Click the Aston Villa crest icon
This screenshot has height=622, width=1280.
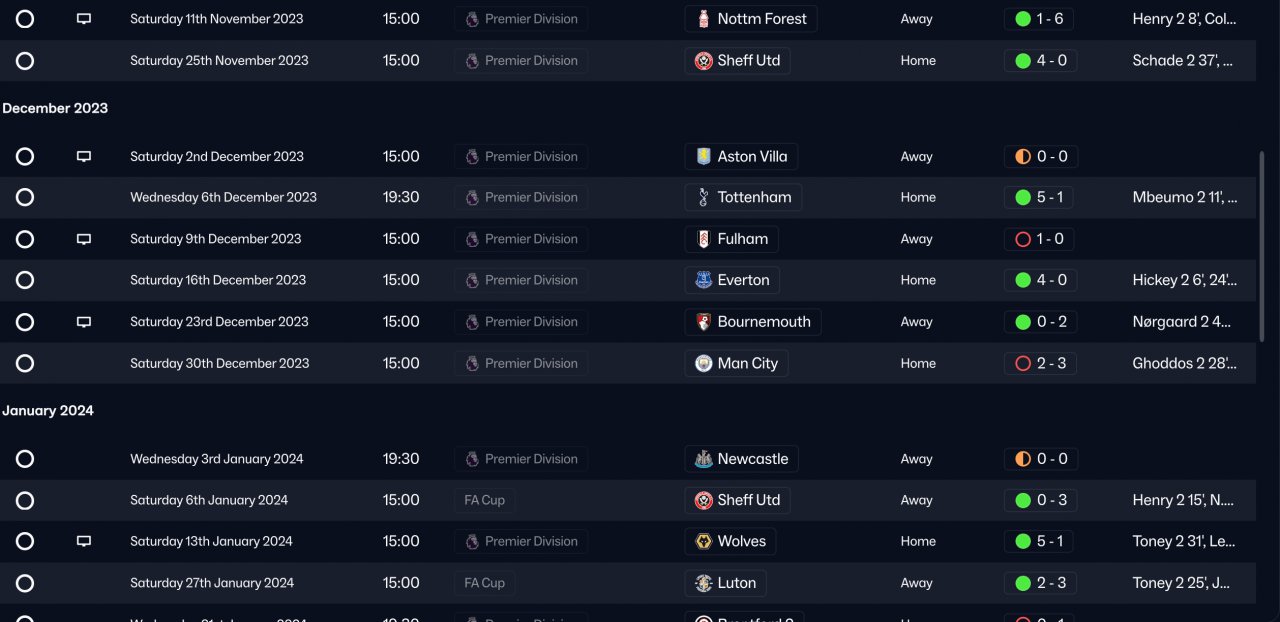tap(704, 156)
